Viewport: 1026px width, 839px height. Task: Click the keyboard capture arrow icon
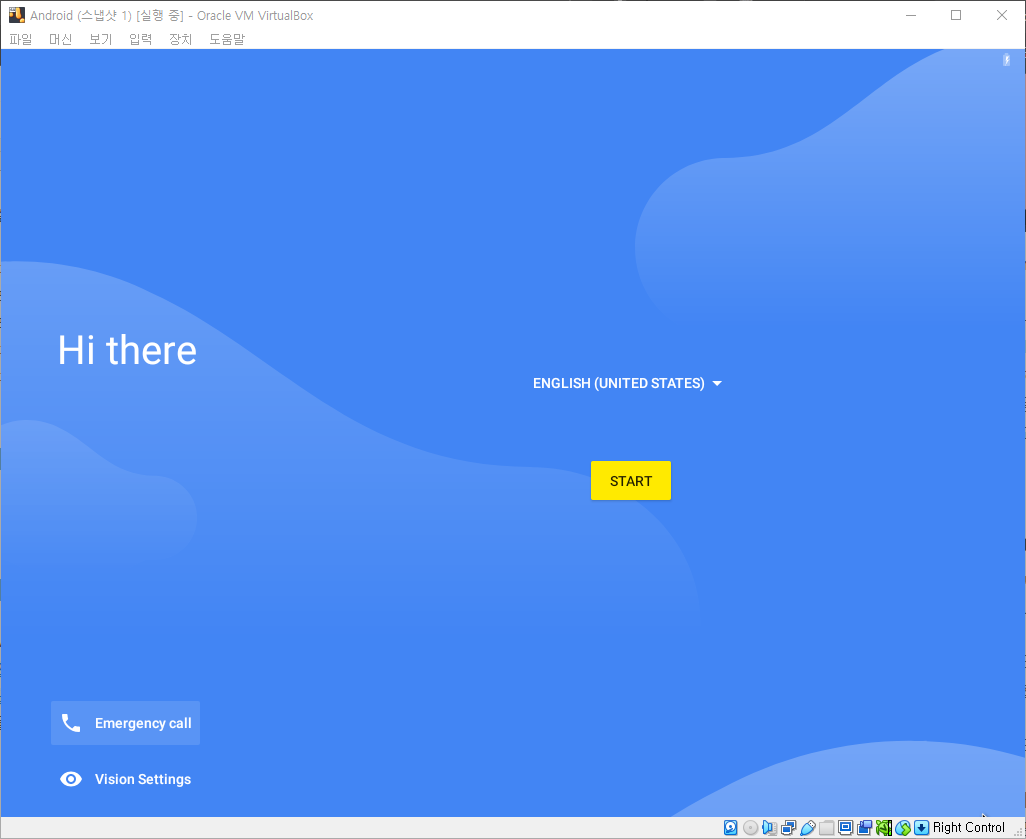click(922, 828)
